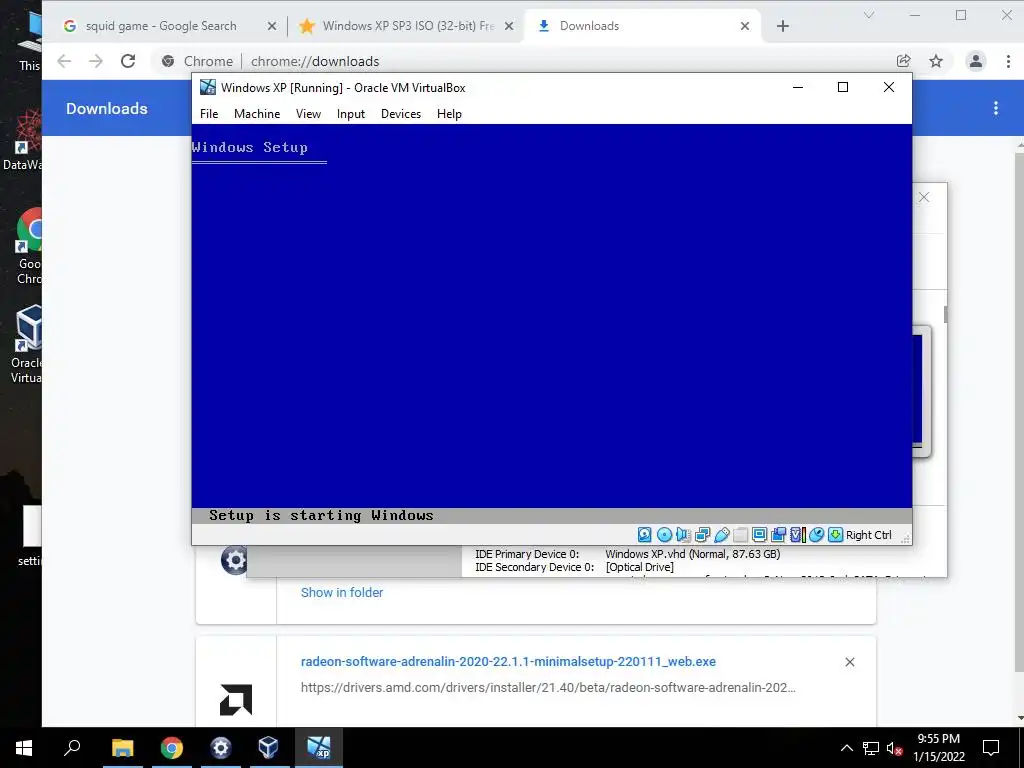Open the Machine menu in VirtualBox
The image size is (1024, 768).
coord(257,114)
